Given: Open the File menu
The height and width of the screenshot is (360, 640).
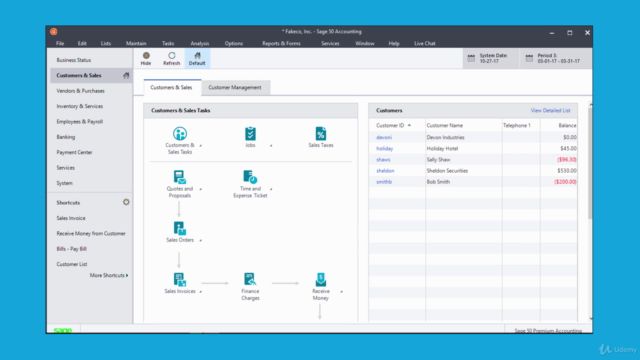Looking at the screenshot, I should click(60, 43).
